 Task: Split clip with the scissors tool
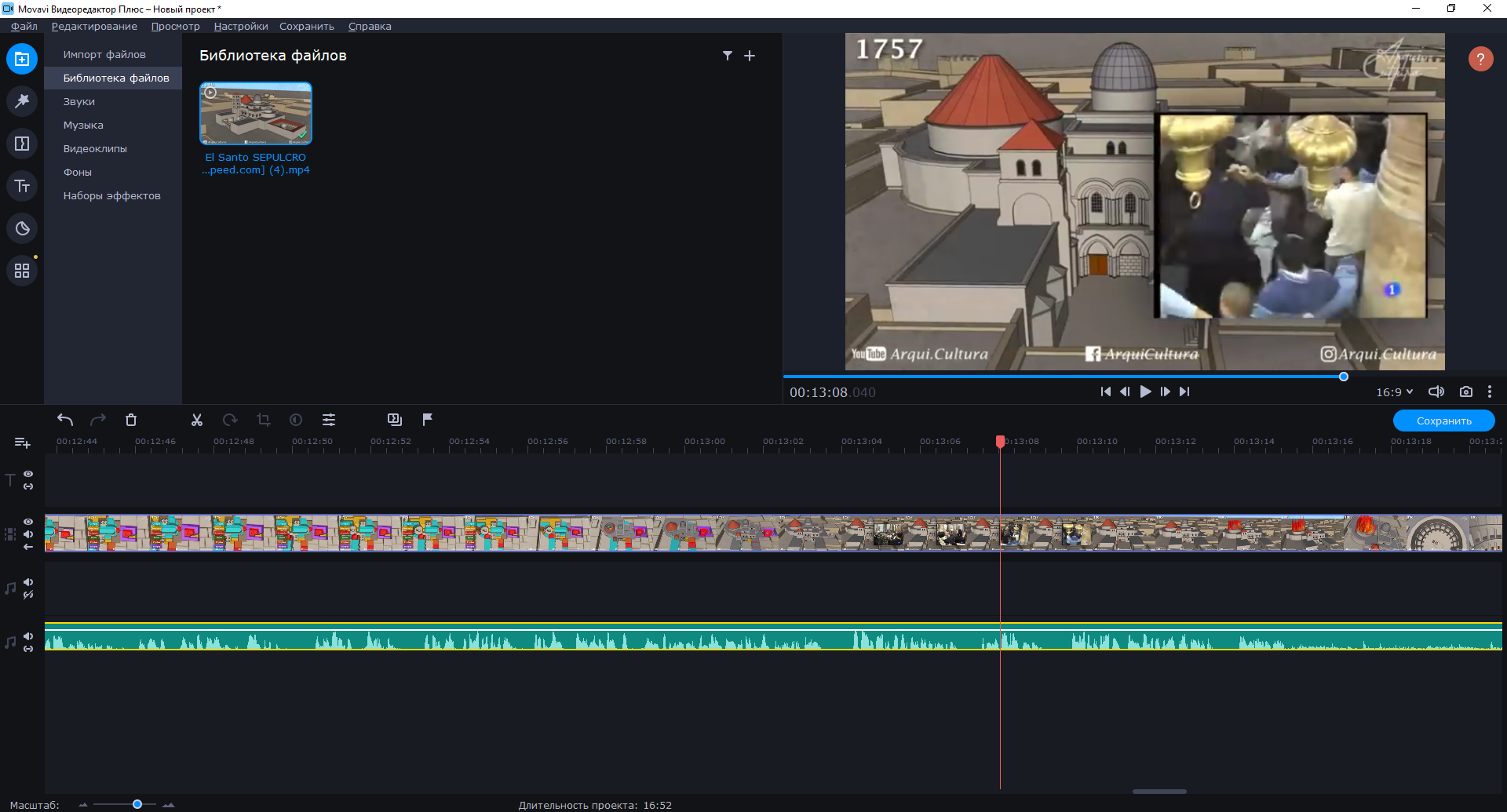[x=197, y=420]
